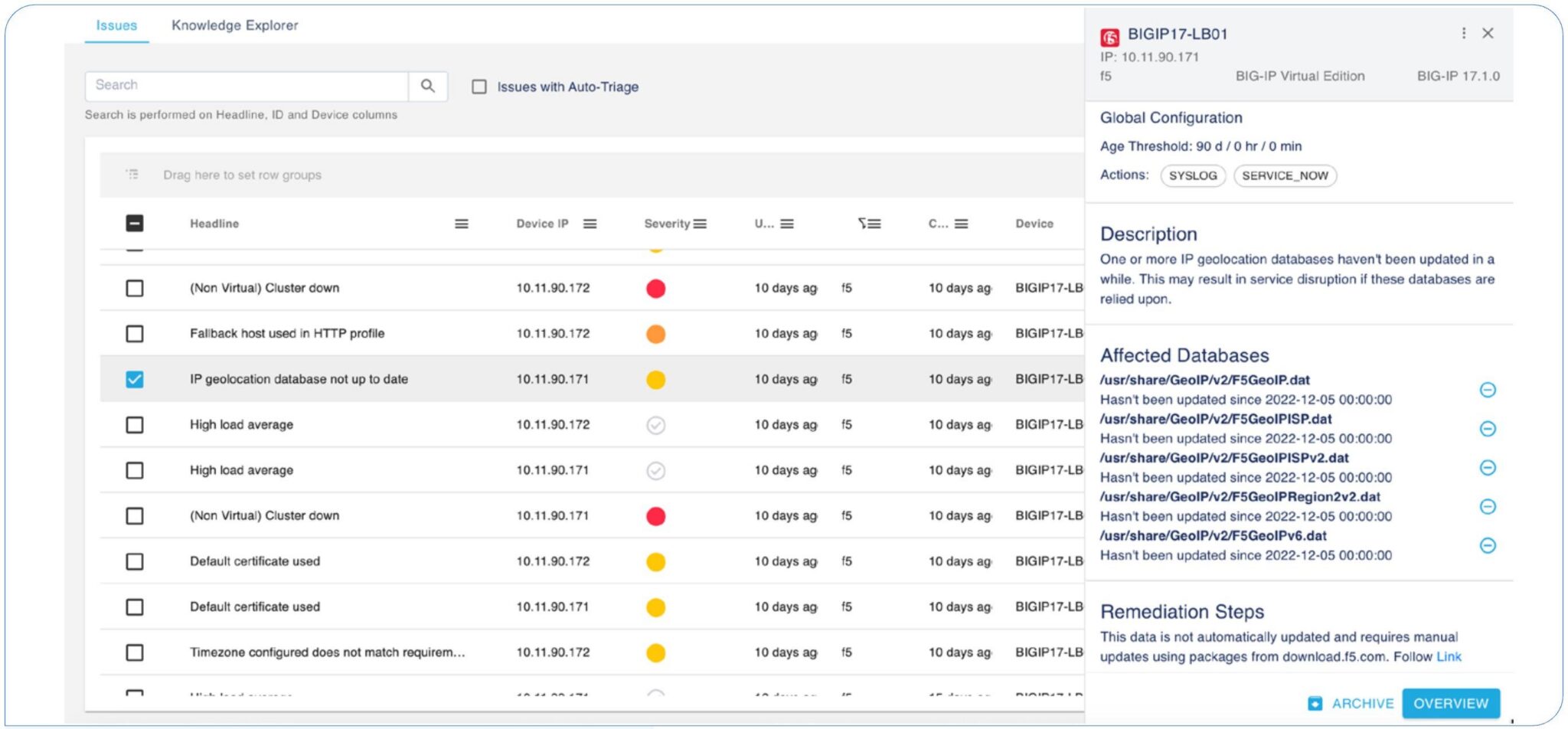Open the Severity column menu icon
Screen dimensions: 1568x729
coord(700,224)
